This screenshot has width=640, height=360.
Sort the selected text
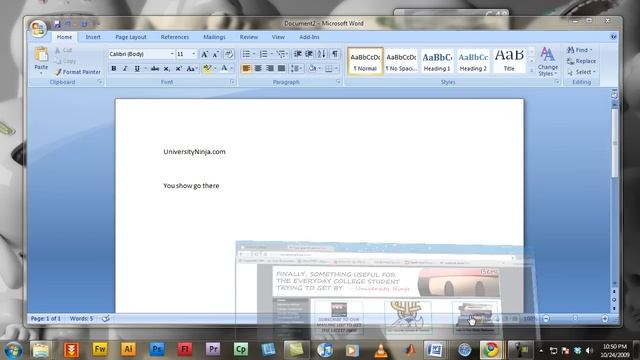322,54
